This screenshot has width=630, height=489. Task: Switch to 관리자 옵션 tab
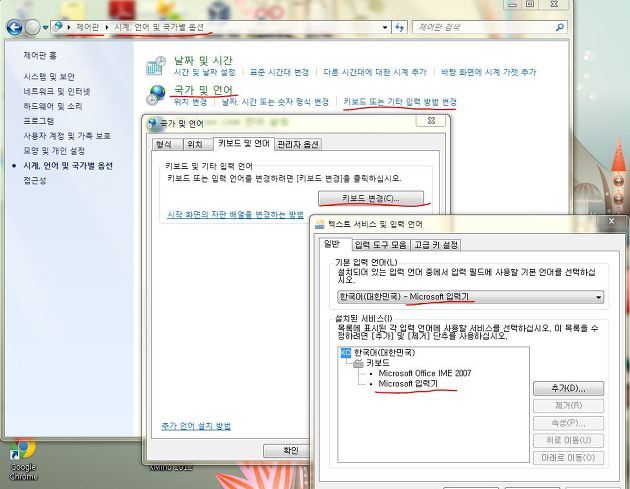(x=298, y=144)
